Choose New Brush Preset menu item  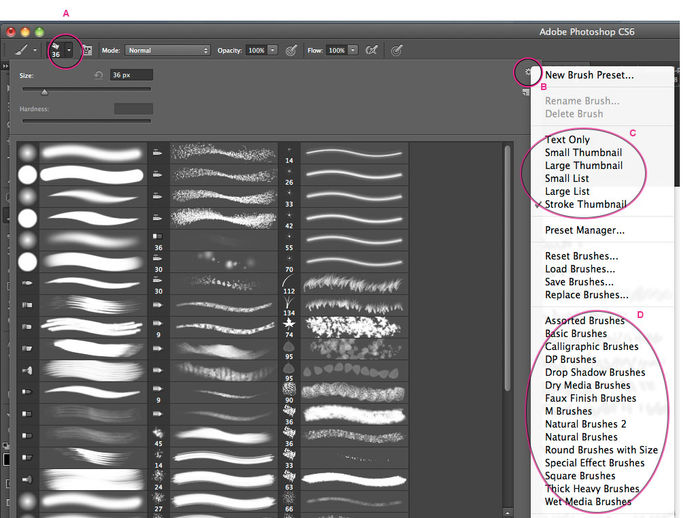[589, 75]
